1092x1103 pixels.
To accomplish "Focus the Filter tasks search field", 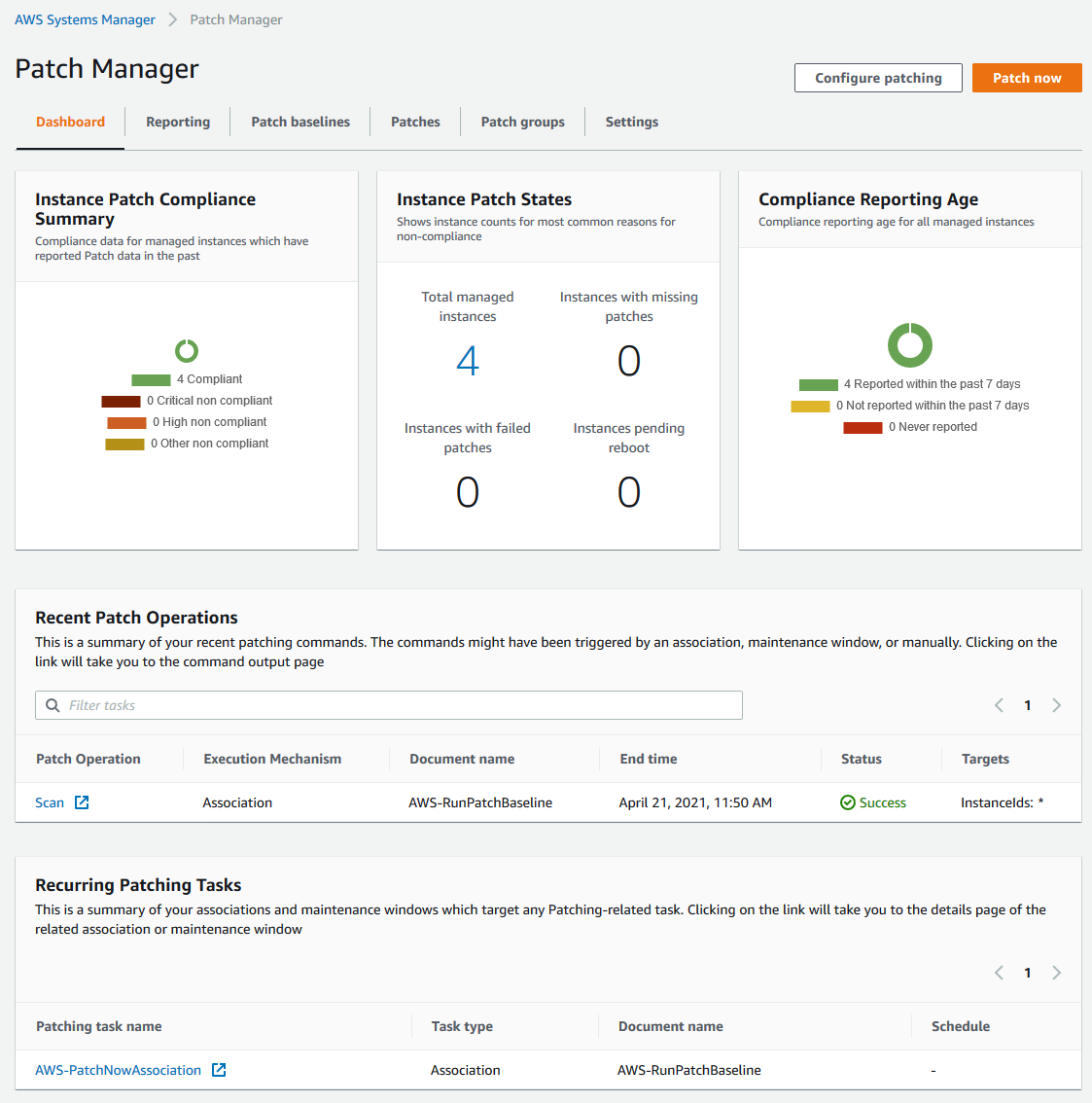I will (389, 705).
